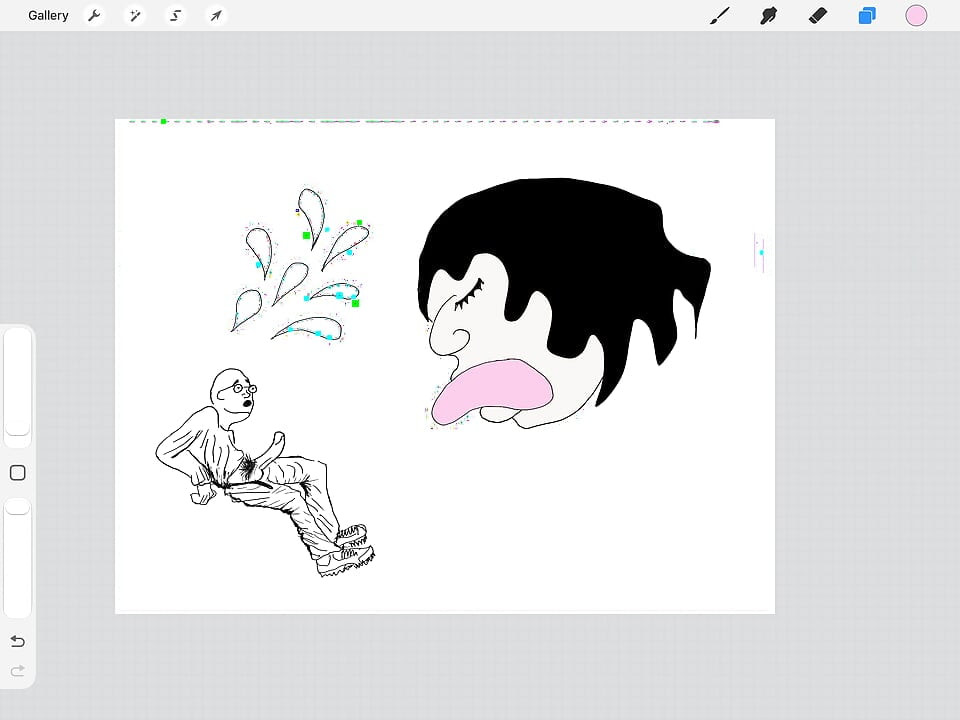The width and height of the screenshot is (960, 720).
Task: Select the Paint brush tool
Action: [x=720, y=15]
